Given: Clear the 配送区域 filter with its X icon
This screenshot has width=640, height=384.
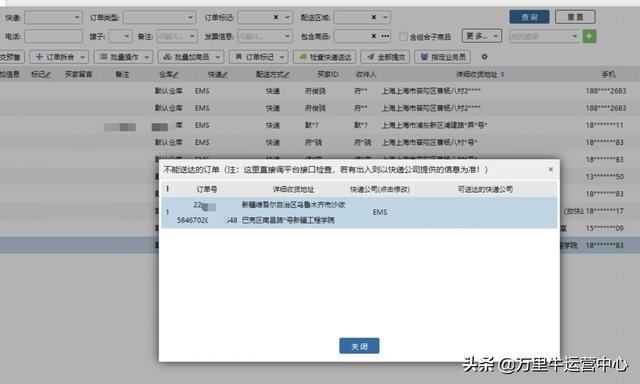Looking at the screenshot, I should pyautogui.click(x=373, y=17).
